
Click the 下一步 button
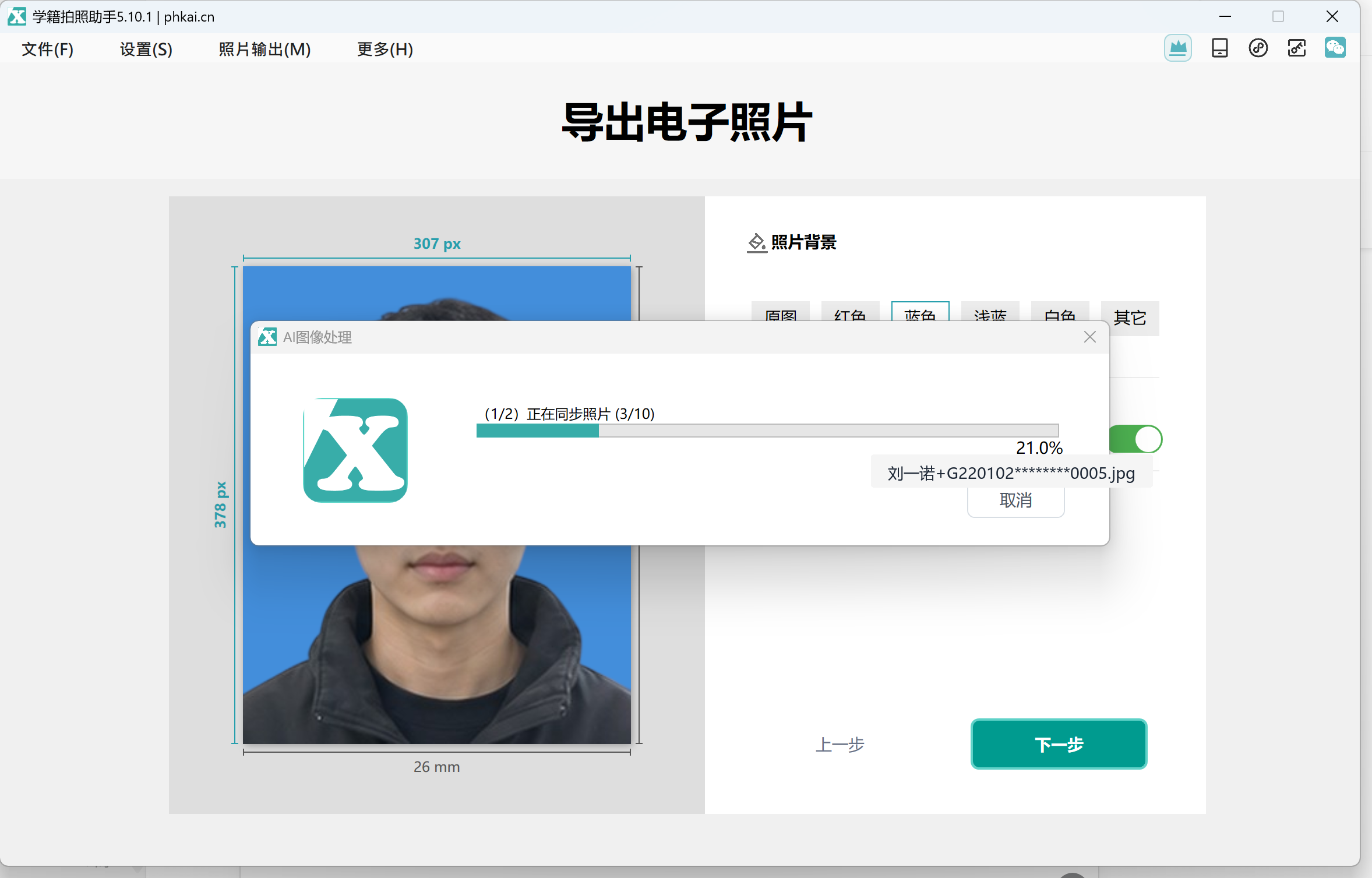click(x=1059, y=744)
